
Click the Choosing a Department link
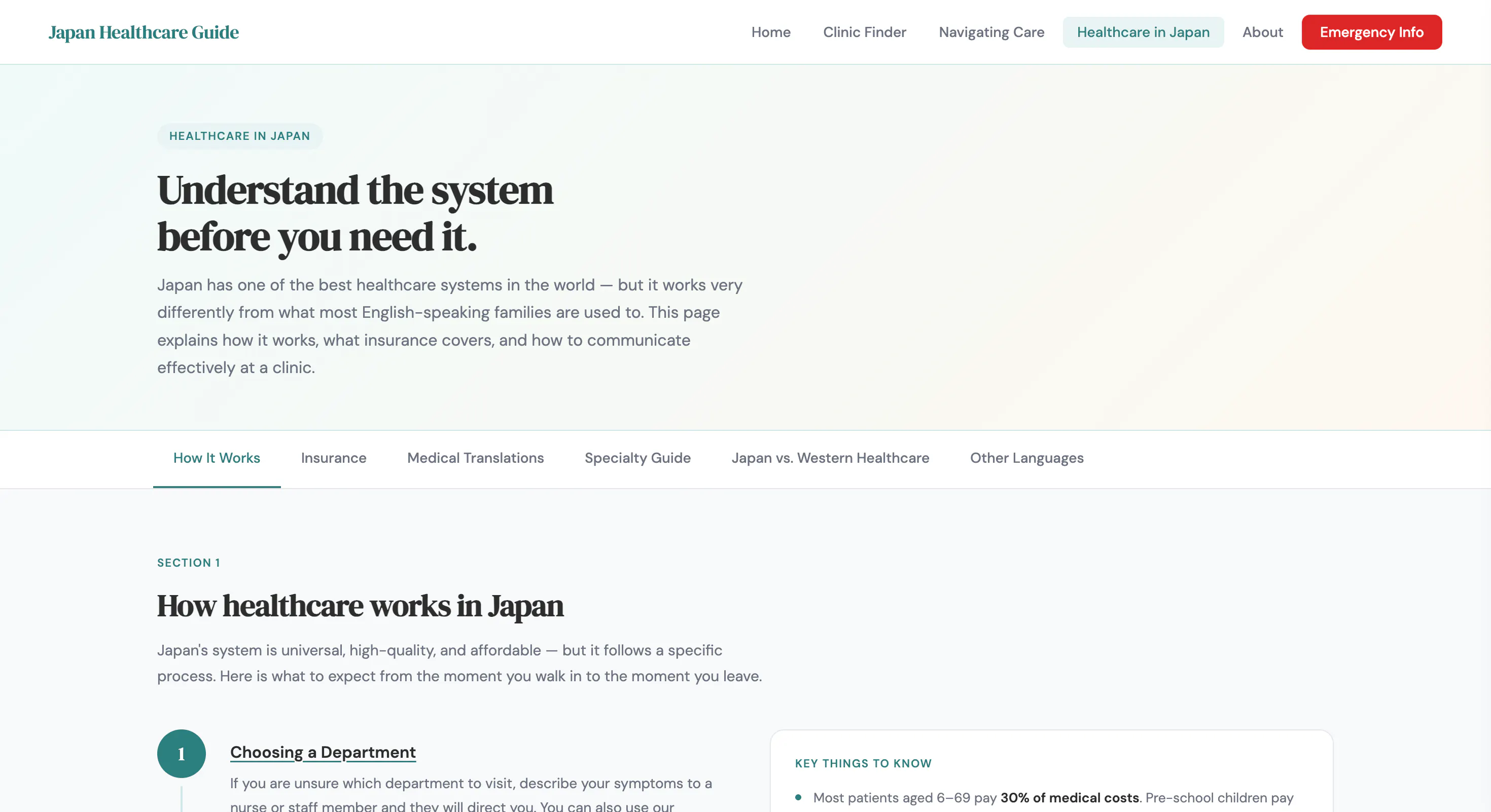[323, 752]
